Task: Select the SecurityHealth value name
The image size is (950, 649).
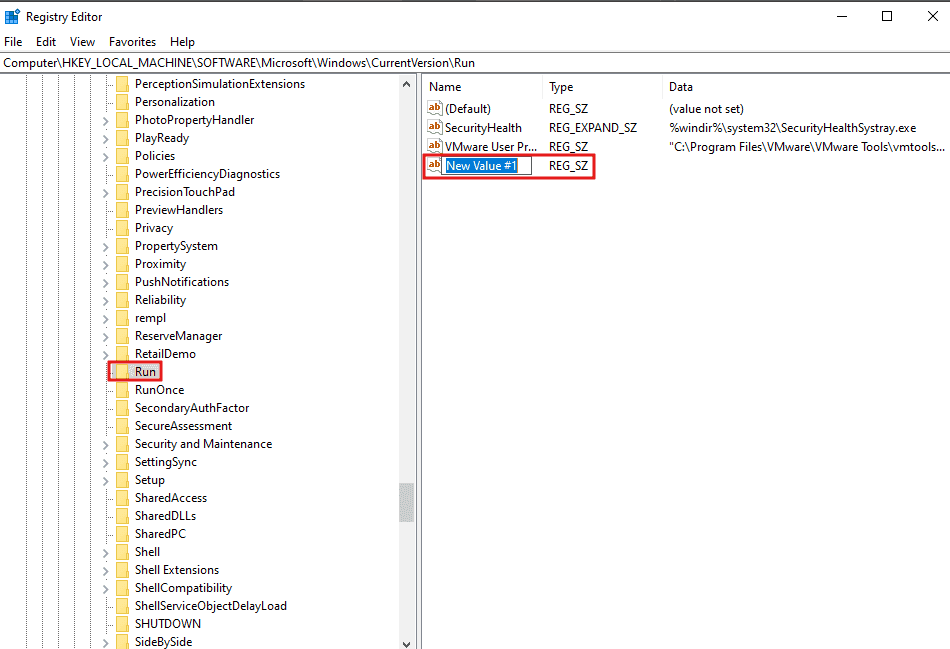Action: point(483,127)
